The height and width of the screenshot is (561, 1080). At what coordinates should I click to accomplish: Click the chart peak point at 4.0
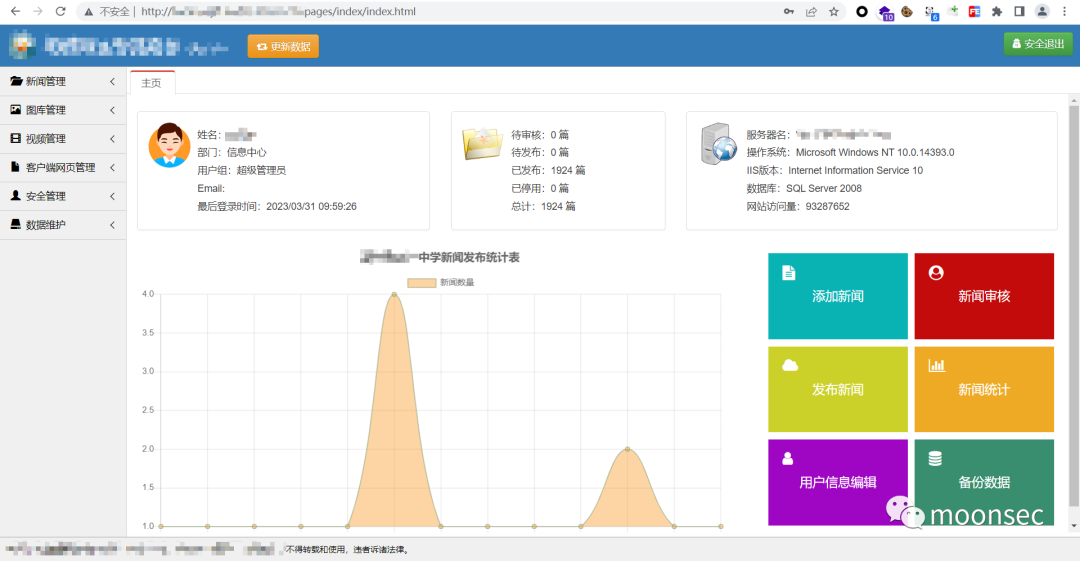click(394, 294)
